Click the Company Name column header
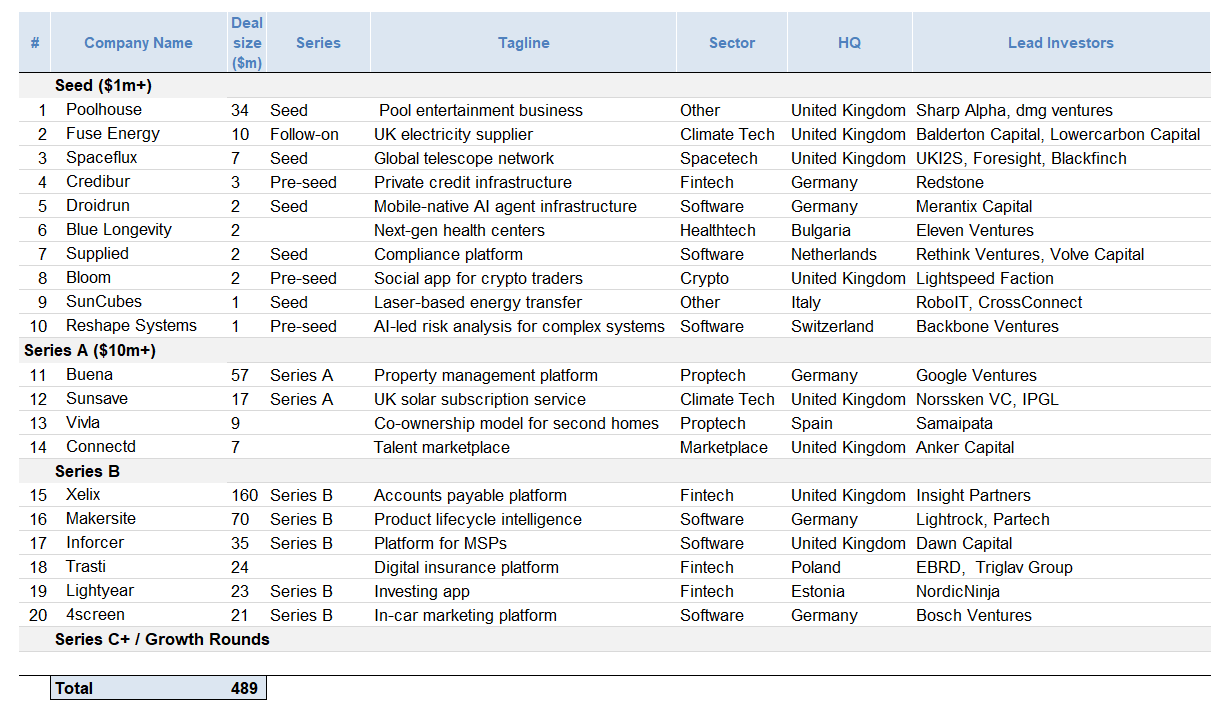The height and width of the screenshot is (717, 1231). click(x=138, y=43)
